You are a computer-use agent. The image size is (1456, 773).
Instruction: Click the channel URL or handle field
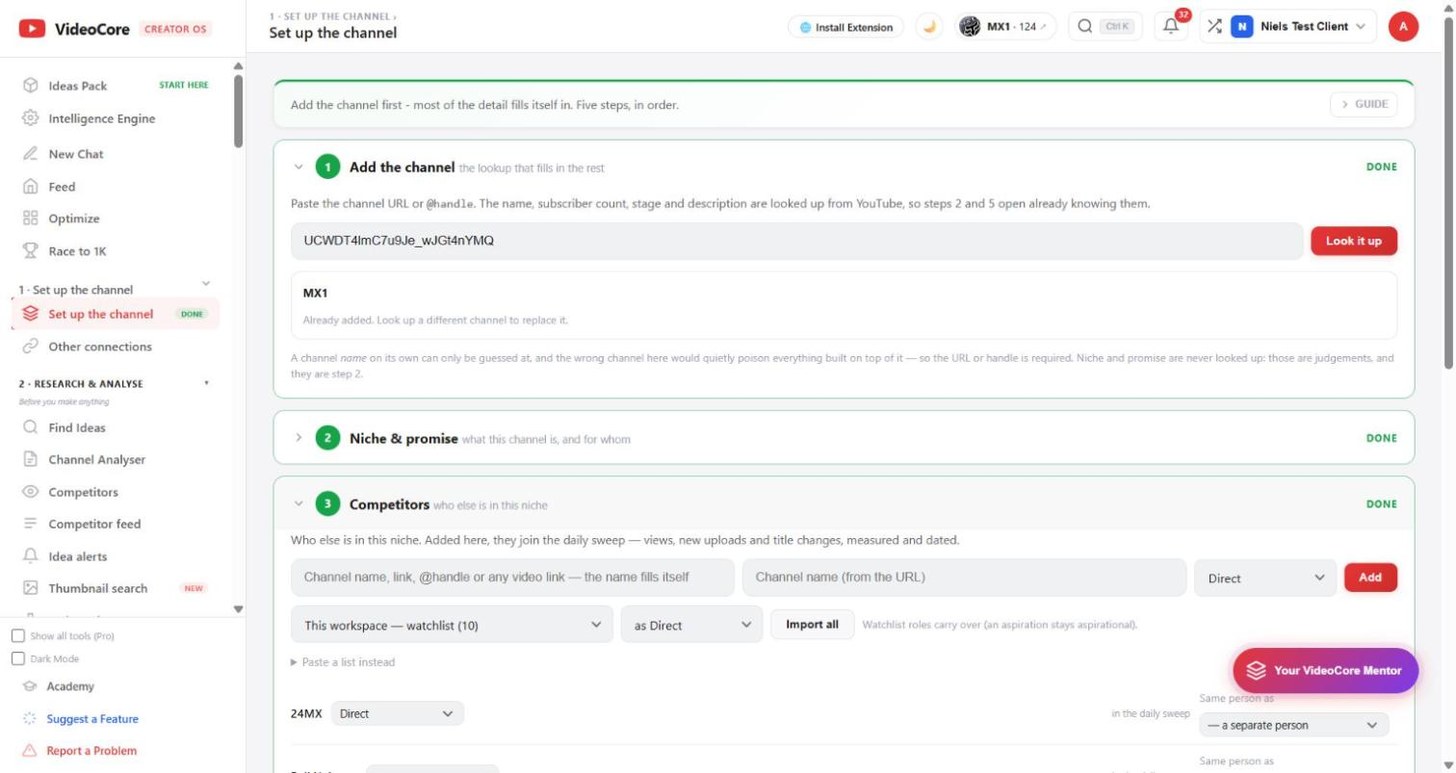pos(797,241)
